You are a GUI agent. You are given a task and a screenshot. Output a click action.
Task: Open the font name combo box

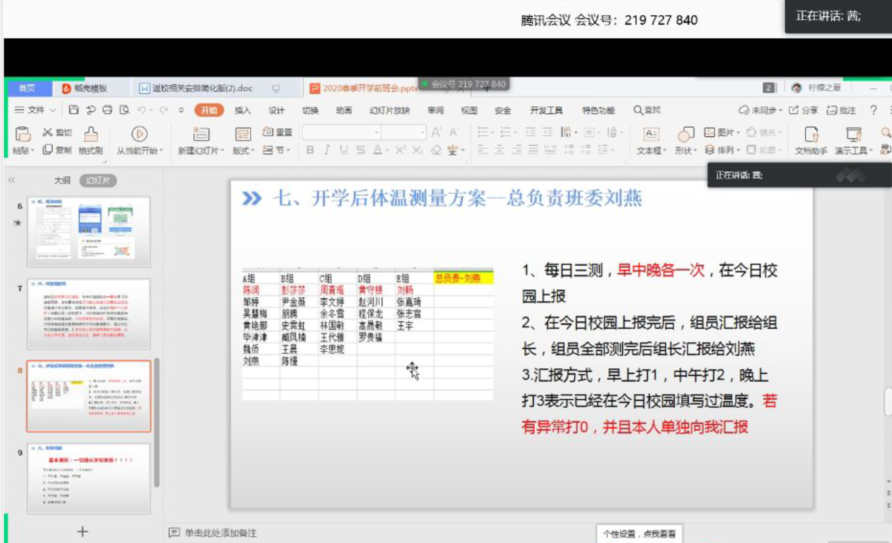coord(341,132)
